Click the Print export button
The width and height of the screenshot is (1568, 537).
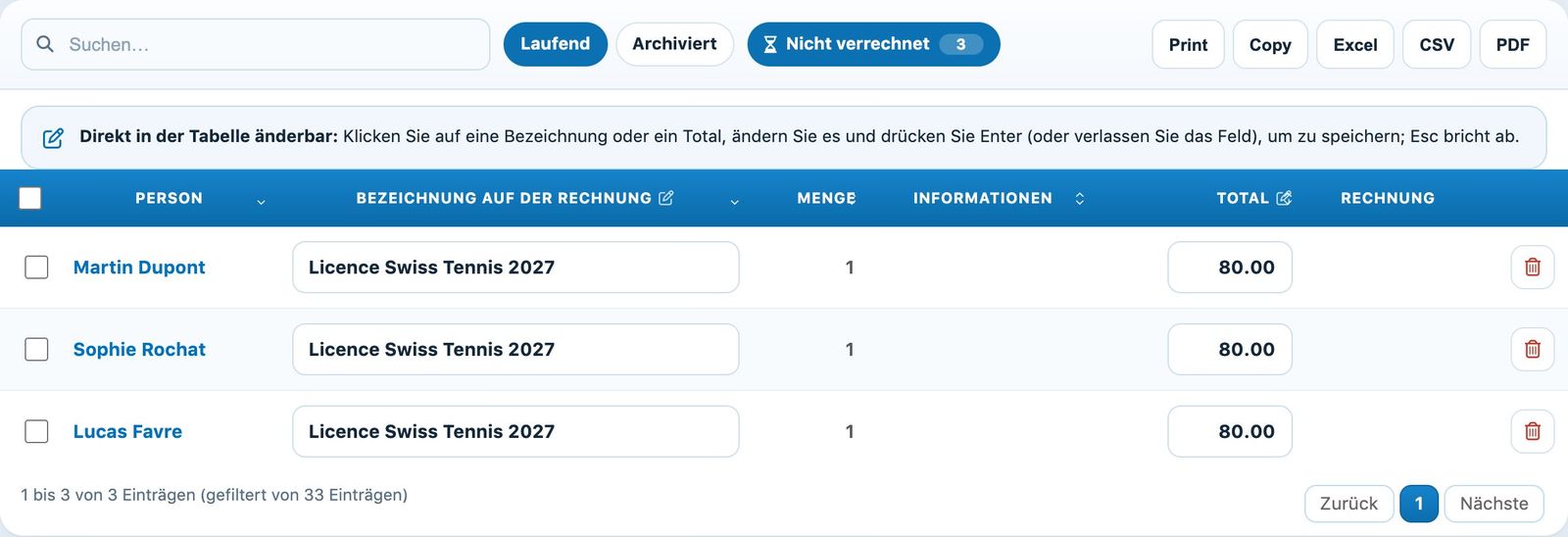1188,45
